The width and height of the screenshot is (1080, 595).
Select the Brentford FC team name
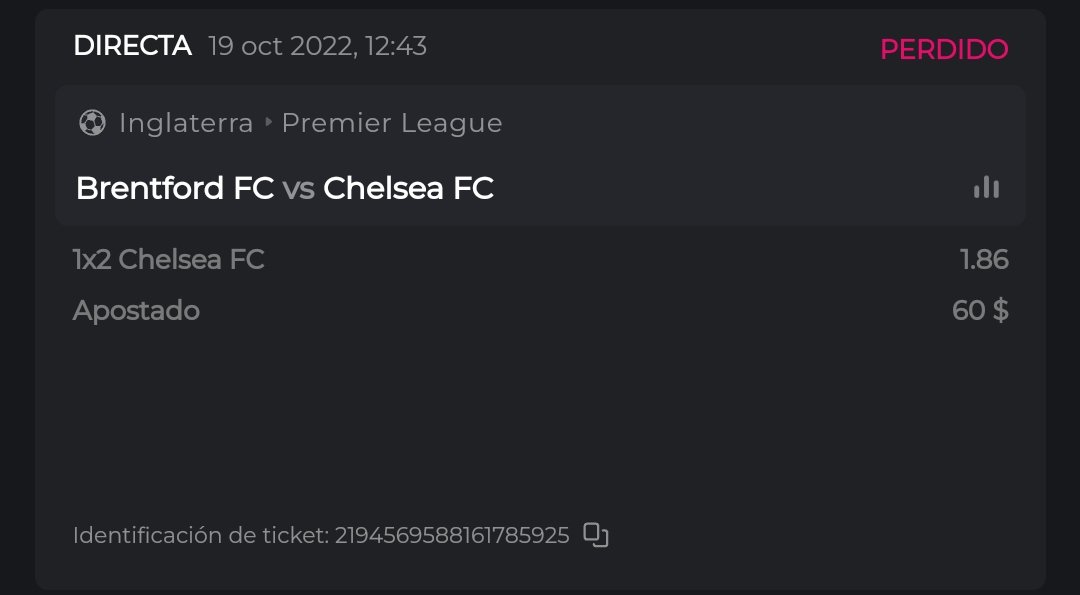175,188
